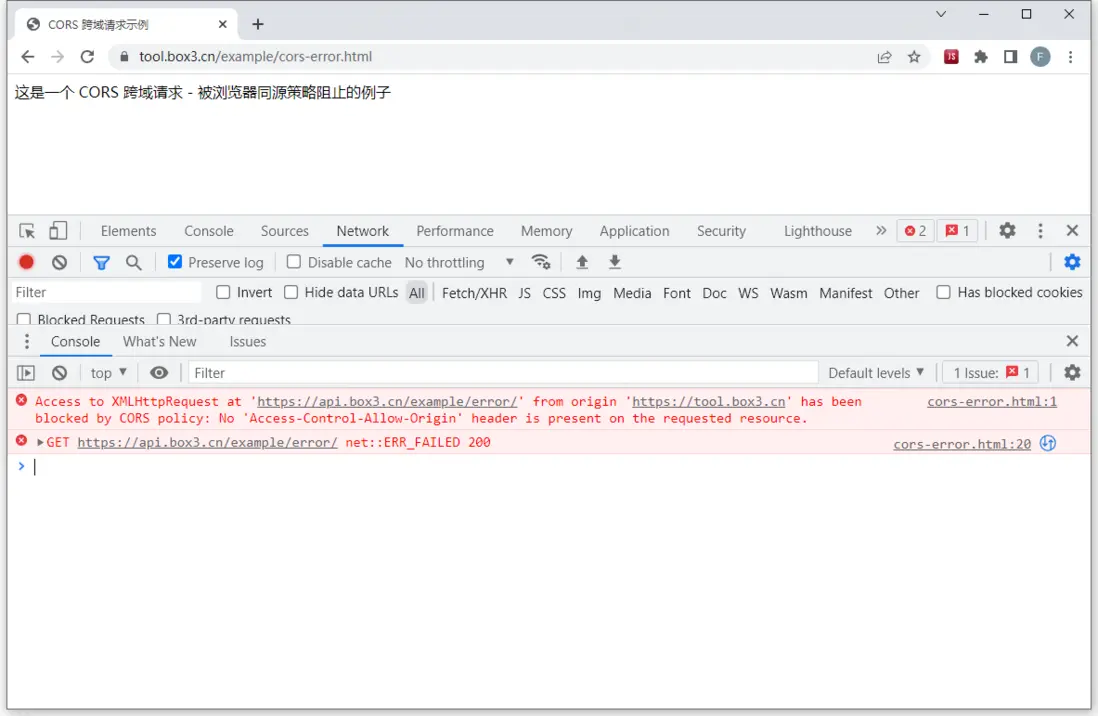This screenshot has width=1098, height=716.
Task: Go back to previous page
Action: coord(28,57)
